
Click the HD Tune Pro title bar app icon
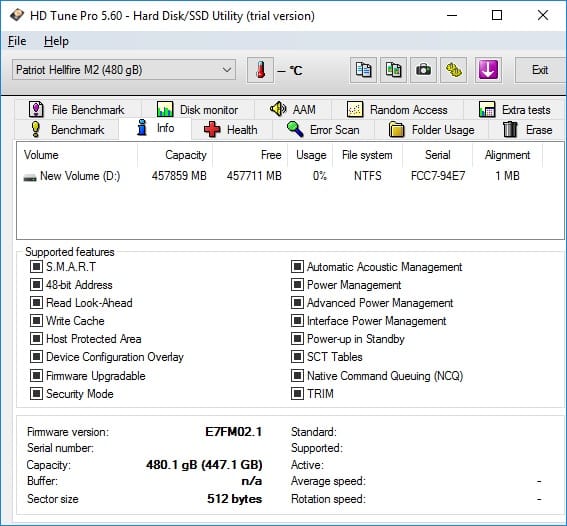17,16
